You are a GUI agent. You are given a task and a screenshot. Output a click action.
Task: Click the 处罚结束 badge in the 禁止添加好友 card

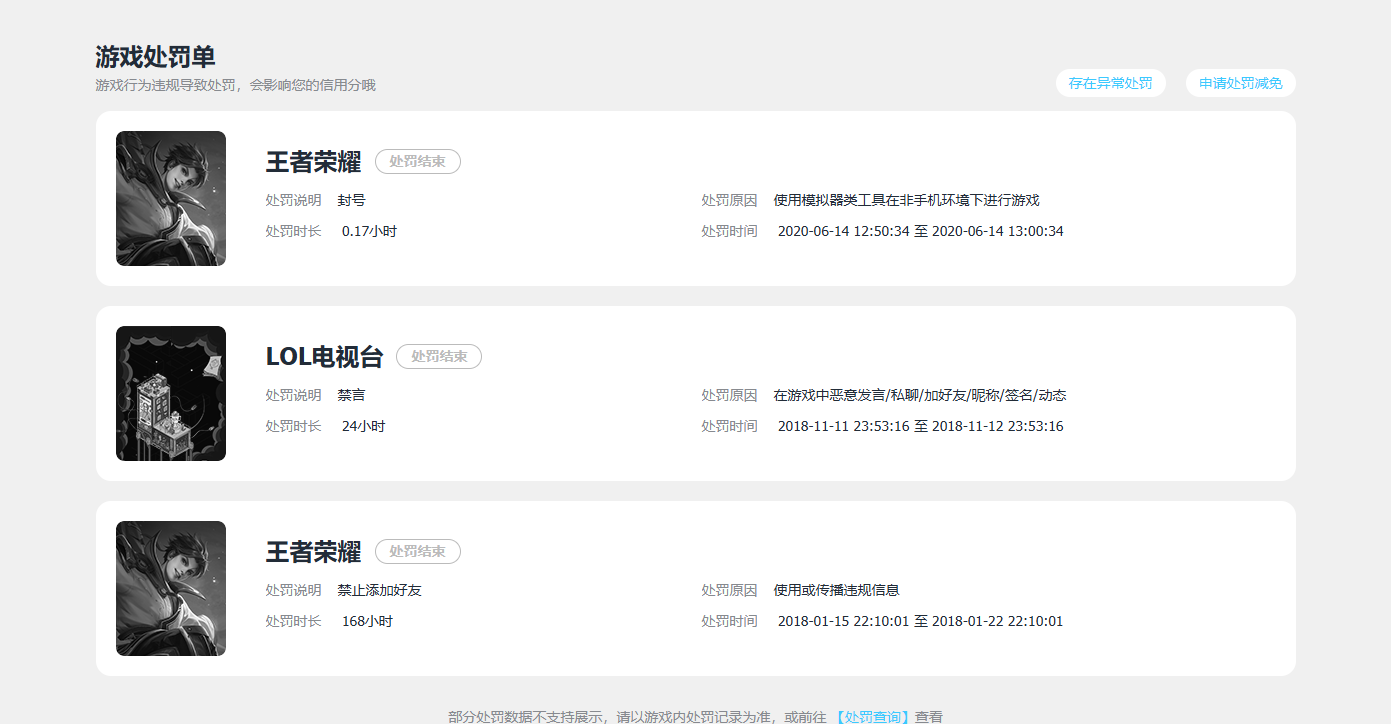(418, 551)
